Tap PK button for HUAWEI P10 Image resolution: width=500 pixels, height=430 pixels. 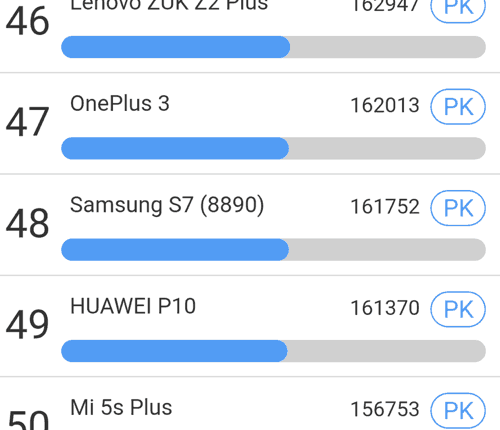[x=458, y=309]
